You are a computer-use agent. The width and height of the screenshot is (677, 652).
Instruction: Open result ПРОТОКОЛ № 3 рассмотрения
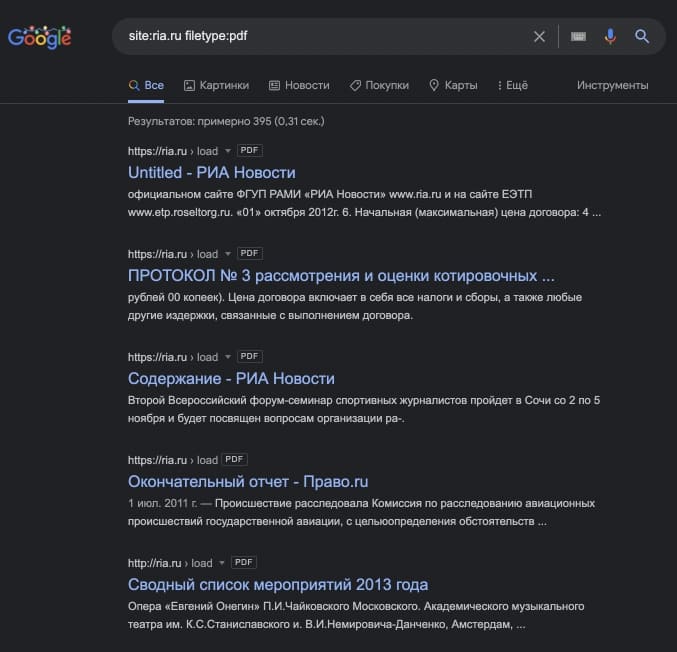click(x=341, y=275)
